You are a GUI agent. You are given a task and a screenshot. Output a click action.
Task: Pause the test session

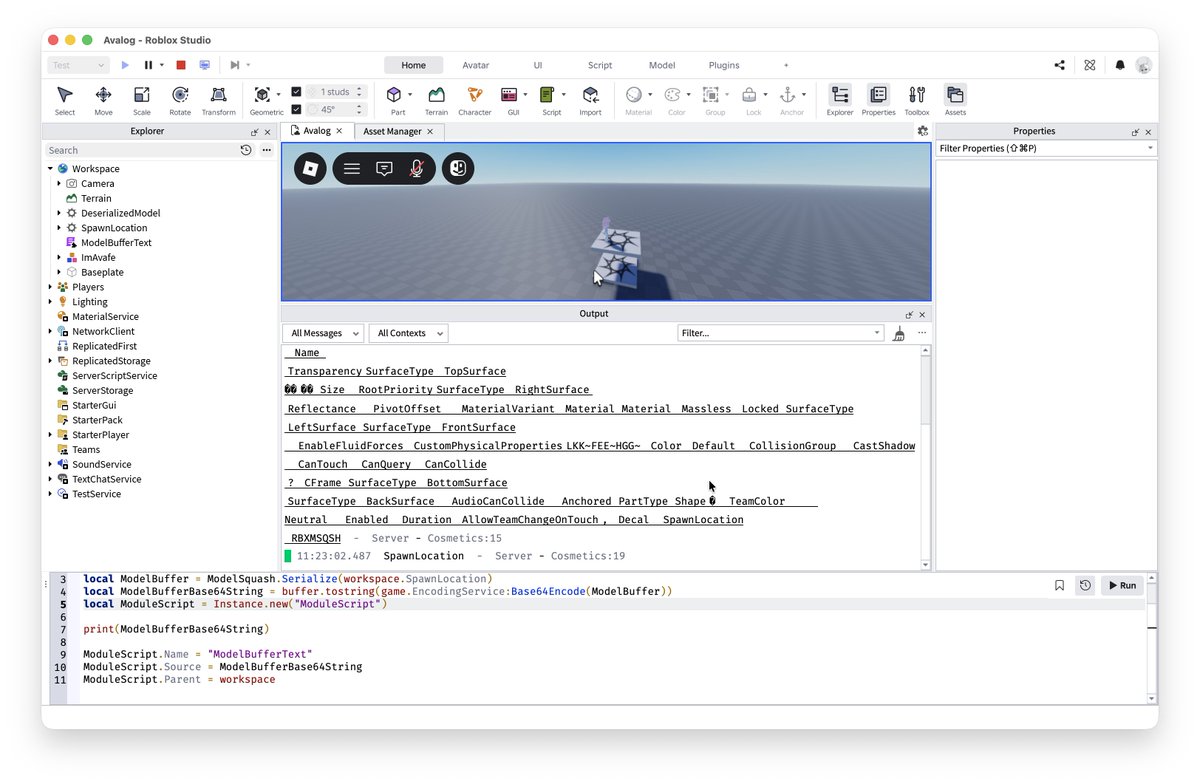point(148,65)
